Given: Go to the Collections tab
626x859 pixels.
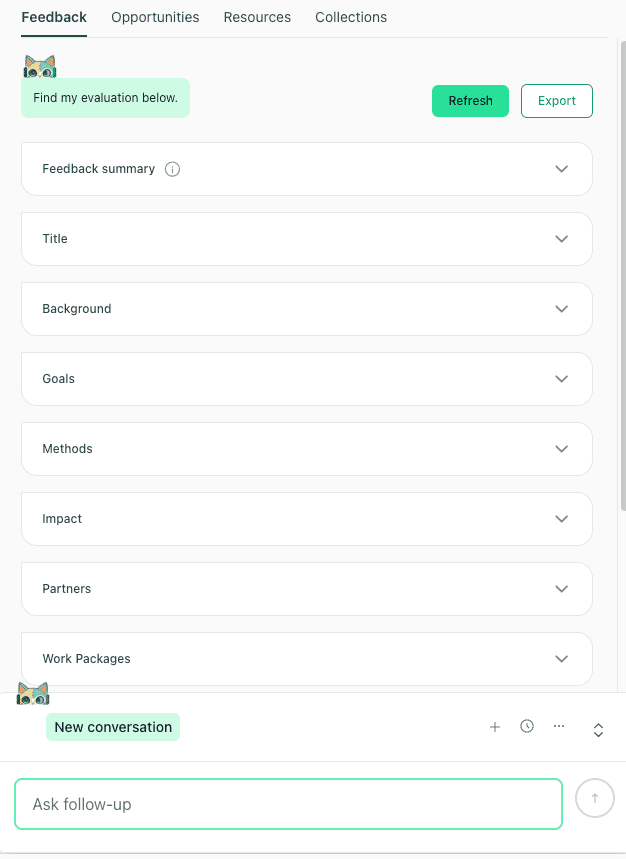Looking at the screenshot, I should click(351, 17).
